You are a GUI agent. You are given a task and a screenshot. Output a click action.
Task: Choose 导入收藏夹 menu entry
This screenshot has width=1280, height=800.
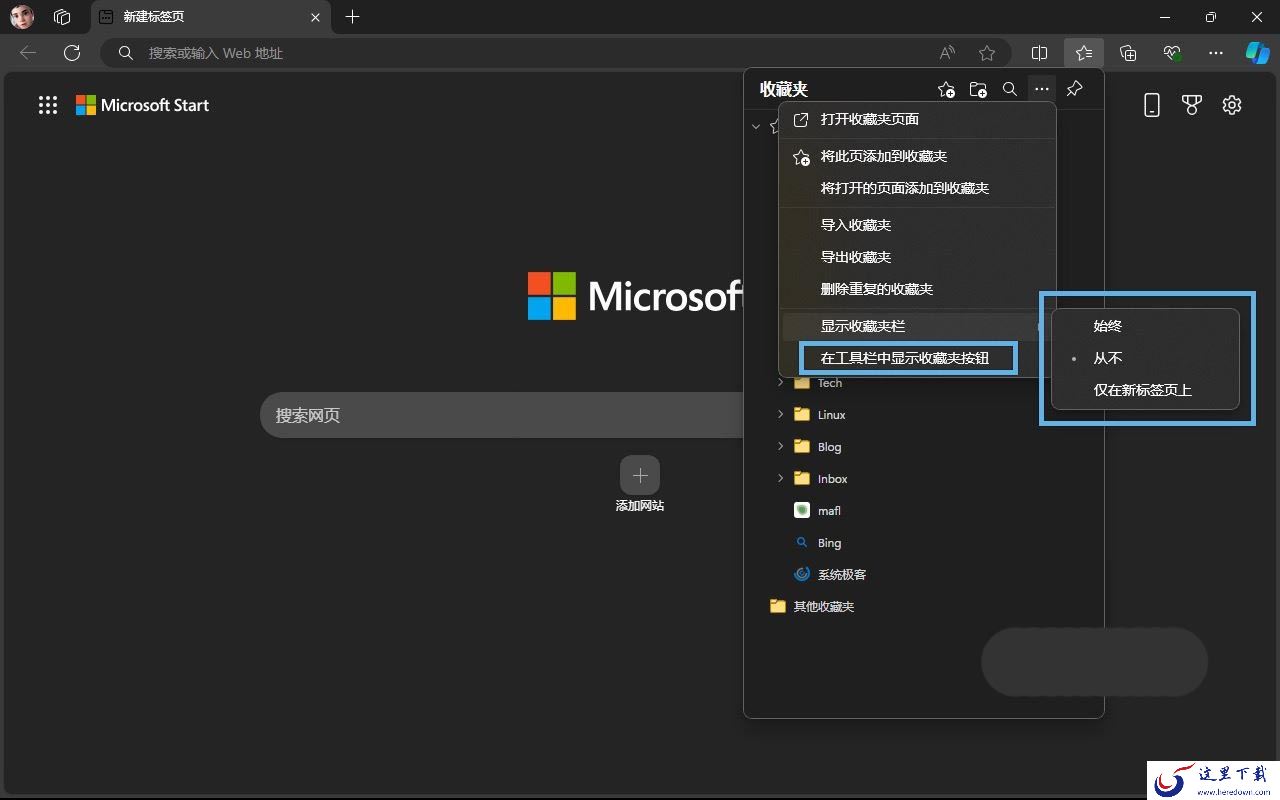point(917,225)
